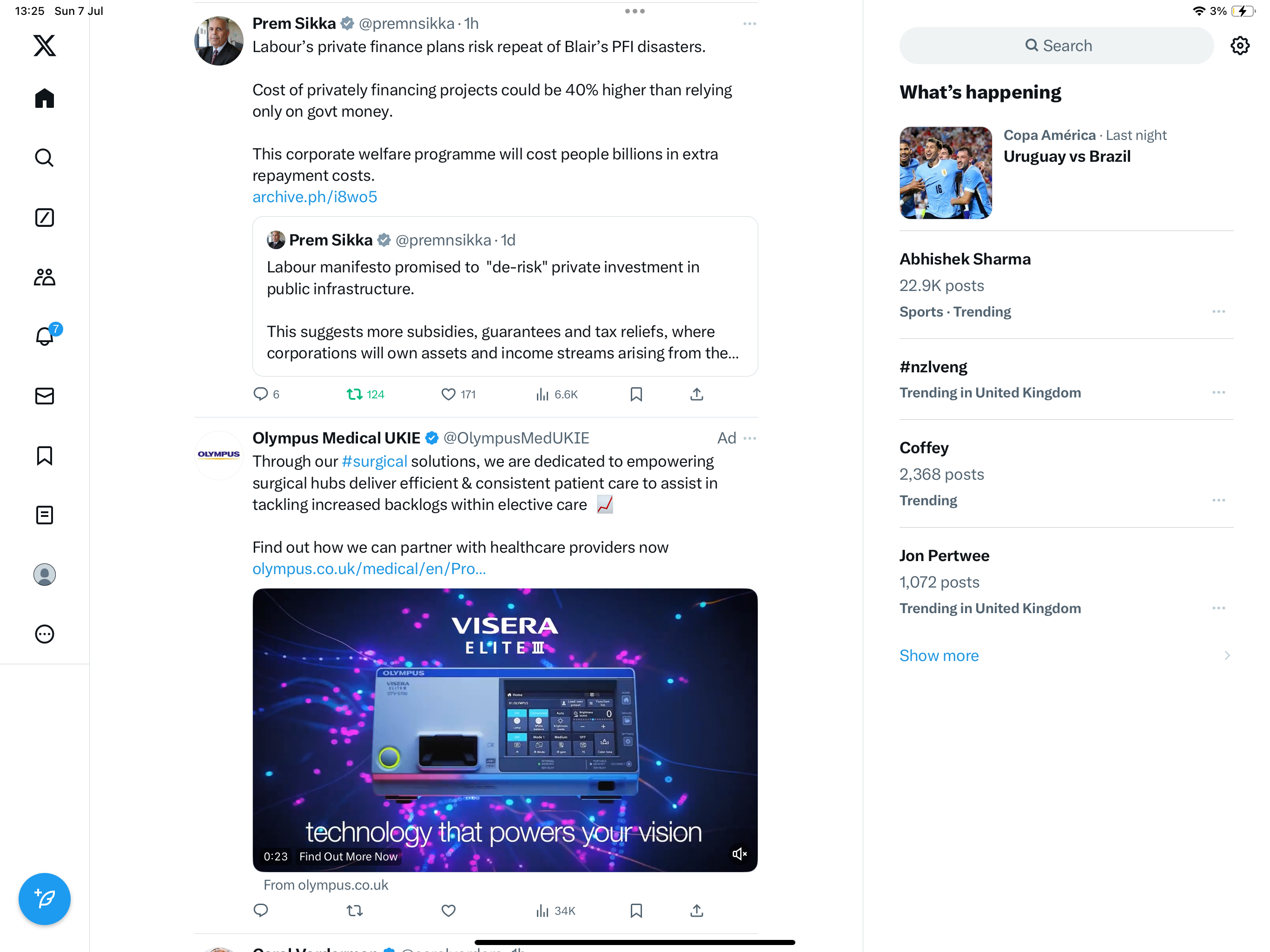Image resolution: width=1270 pixels, height=952 pixels.
Task: Unmute the Olympus video ad
Action: [x=739, y=854]
